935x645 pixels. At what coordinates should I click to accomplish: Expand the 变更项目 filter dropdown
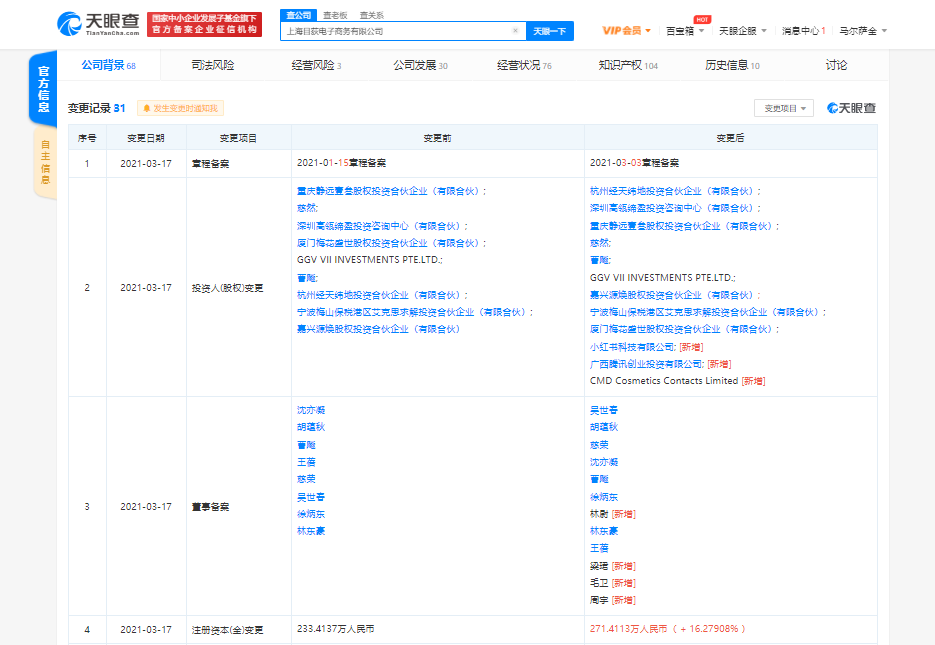point(788,108)
